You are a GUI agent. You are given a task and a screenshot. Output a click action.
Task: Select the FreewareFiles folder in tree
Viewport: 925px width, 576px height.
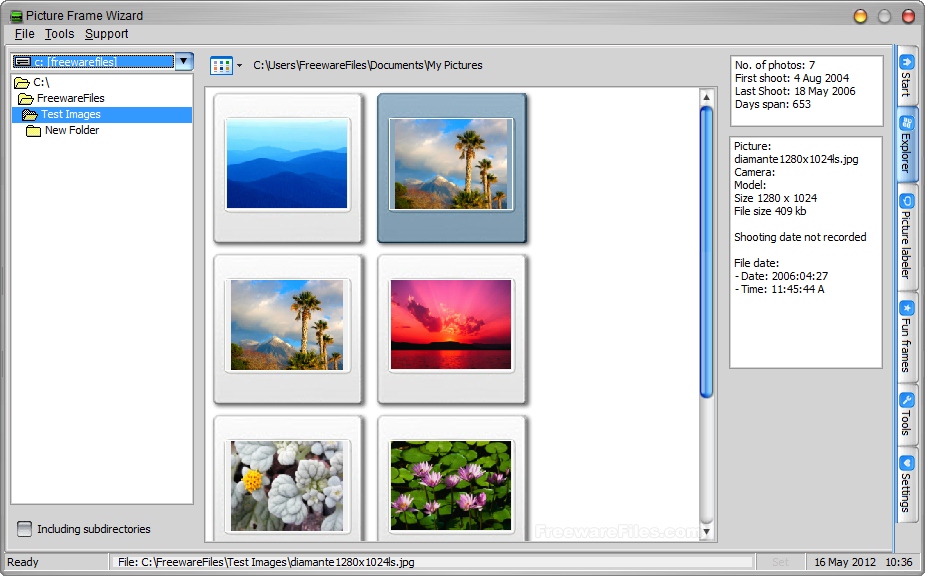pyautogui.click(x=71, y=98)
